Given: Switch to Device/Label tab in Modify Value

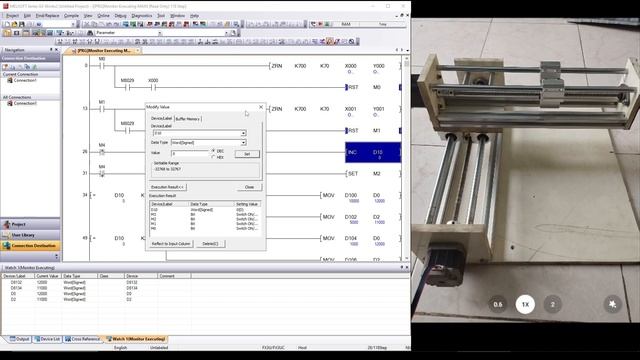Looking at the screenshot, I should pyautogui.click(x=162, y=118).
